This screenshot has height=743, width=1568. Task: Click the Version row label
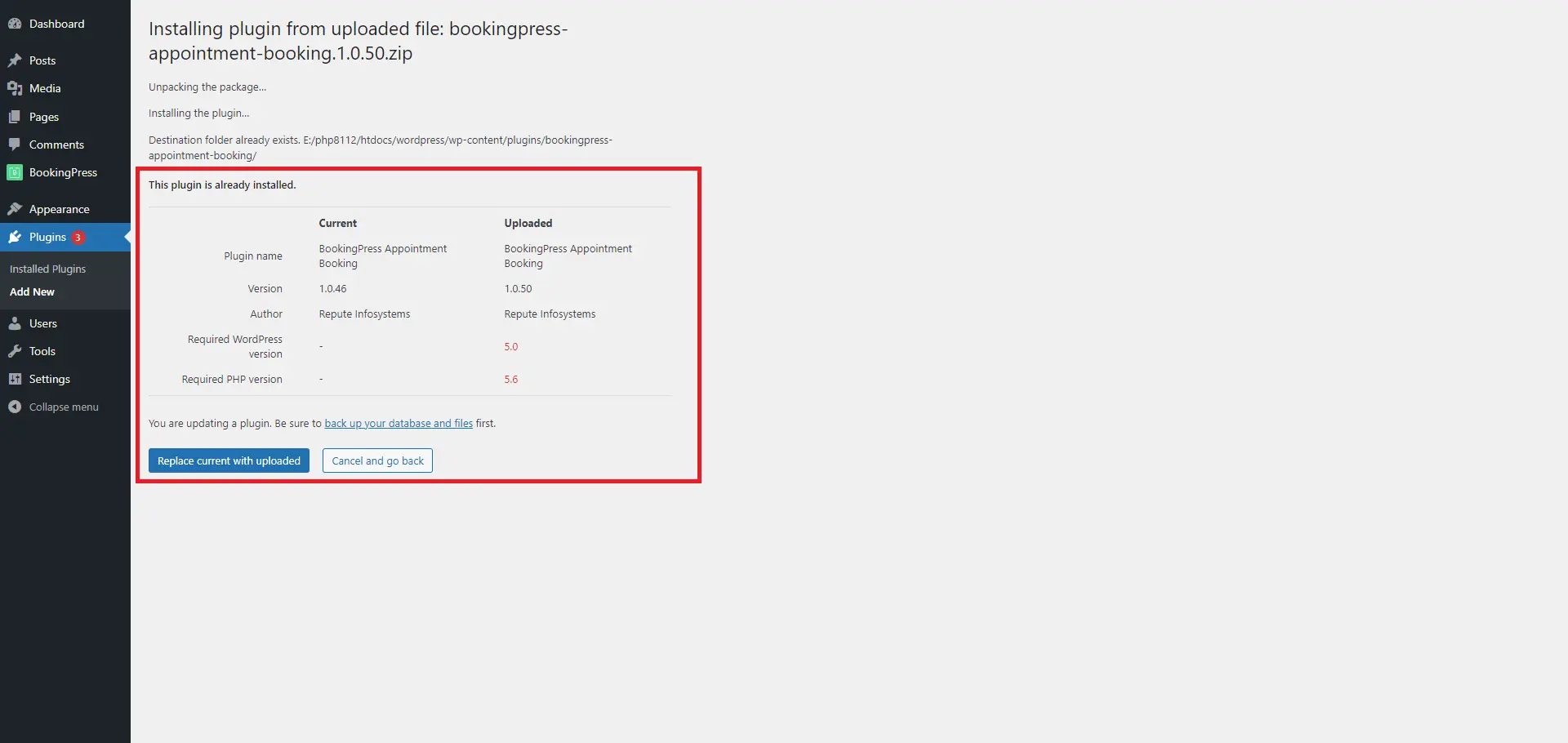(x=265, y=288)
